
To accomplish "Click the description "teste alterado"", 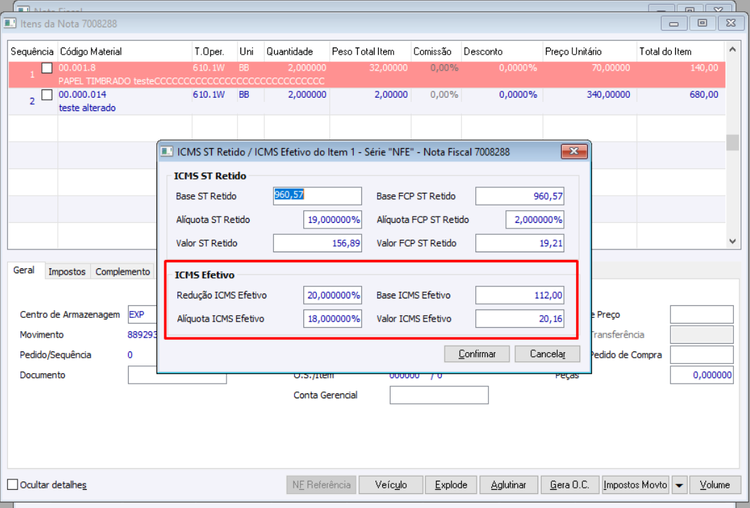I will 87,108.
